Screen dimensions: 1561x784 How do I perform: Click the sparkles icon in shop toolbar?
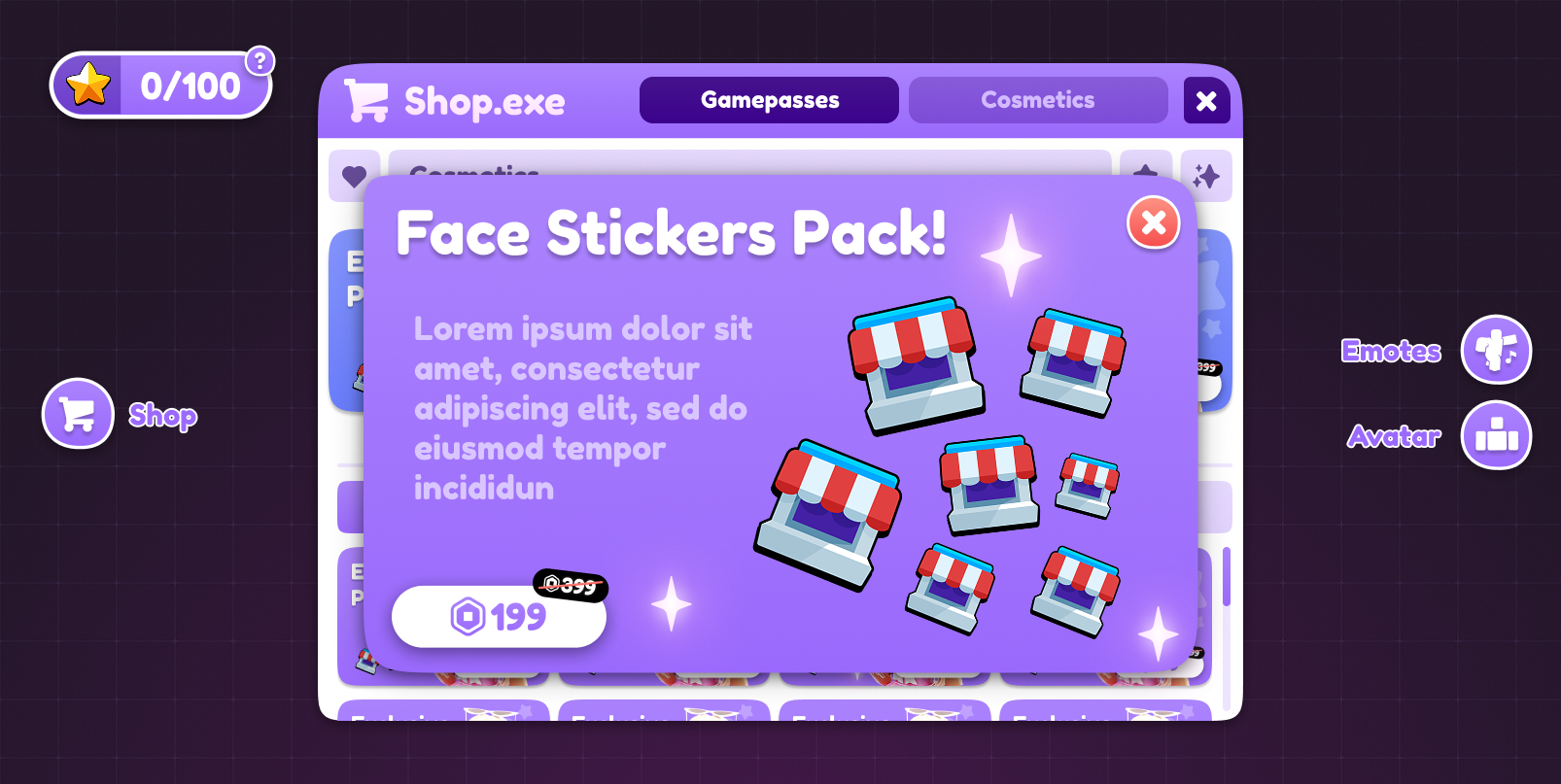point(1206,176)
